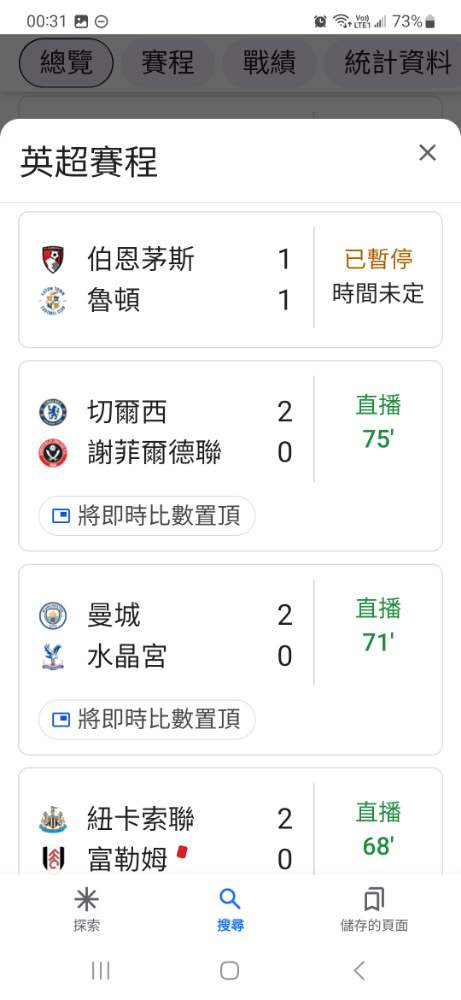Tap the Android back navigation arrow

coord(360,971)
